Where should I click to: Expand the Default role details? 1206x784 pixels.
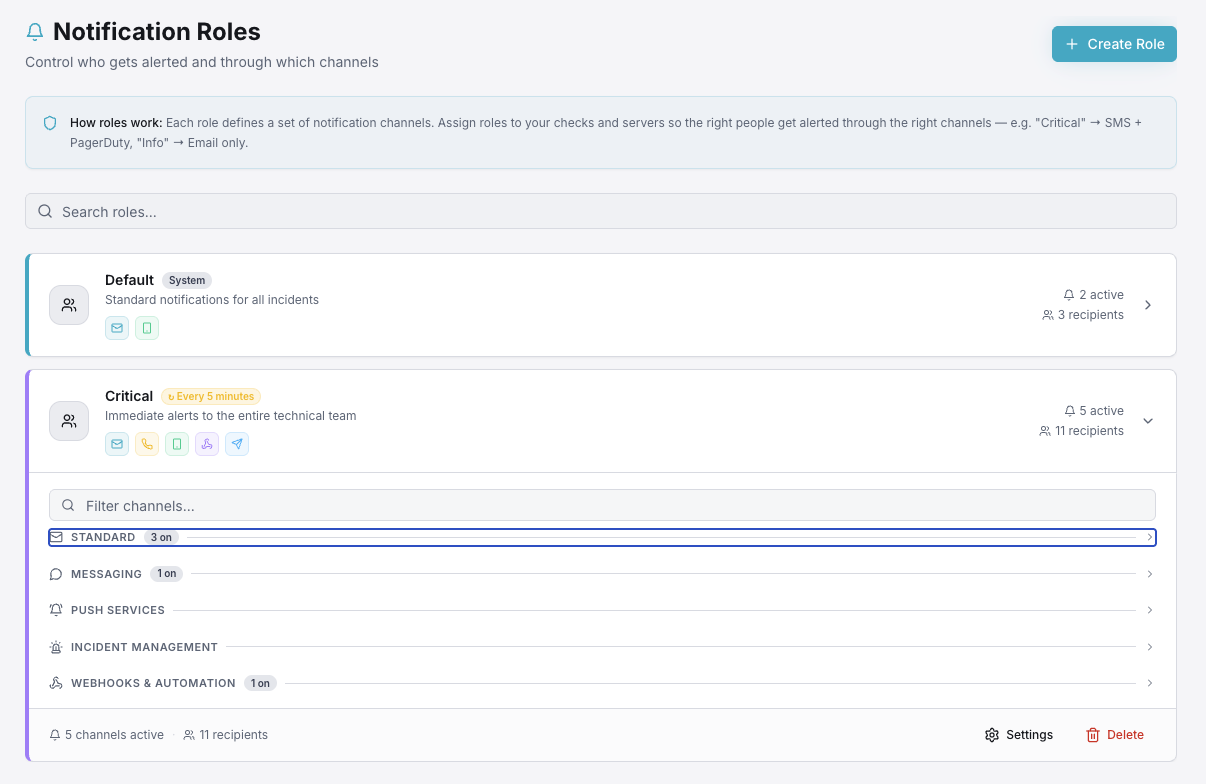[x=1148, y=305]
